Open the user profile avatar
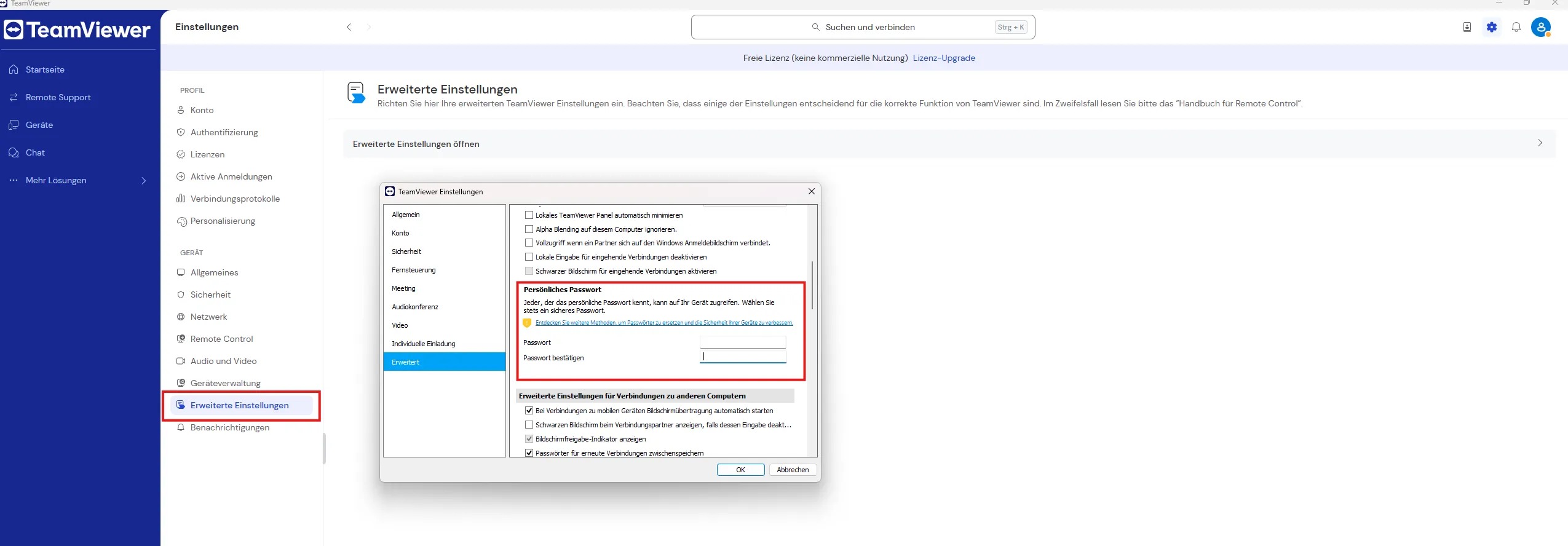The height and width of the screenshot is (546, 1568). click(x=1541, y=27)
